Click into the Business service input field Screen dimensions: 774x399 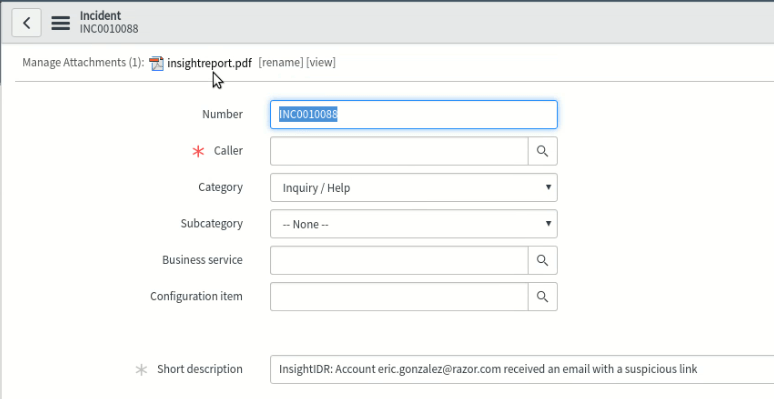pyautogui.click(x=399, y=260)
